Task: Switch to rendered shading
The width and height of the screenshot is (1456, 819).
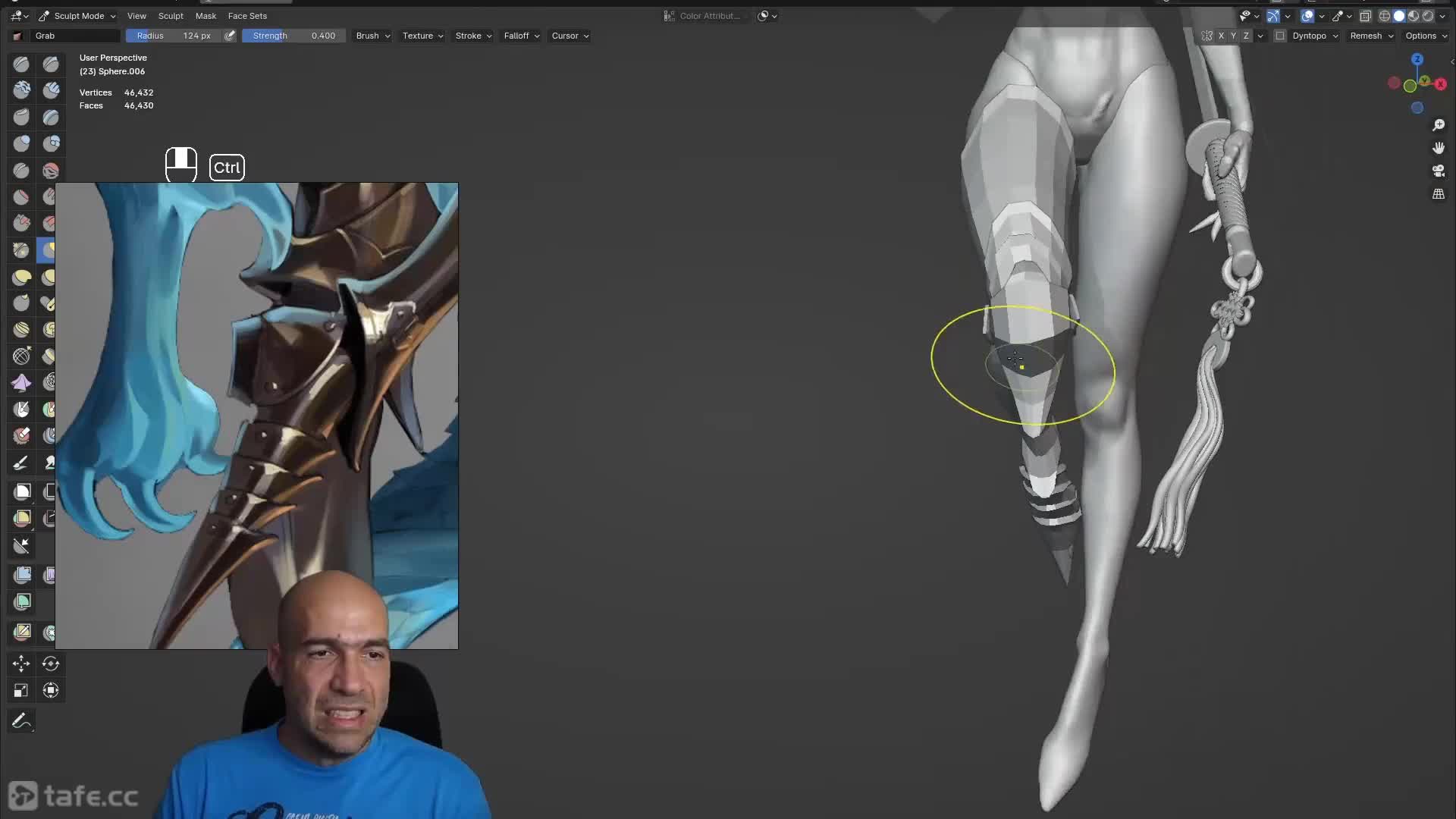Action: [1428, 16]
